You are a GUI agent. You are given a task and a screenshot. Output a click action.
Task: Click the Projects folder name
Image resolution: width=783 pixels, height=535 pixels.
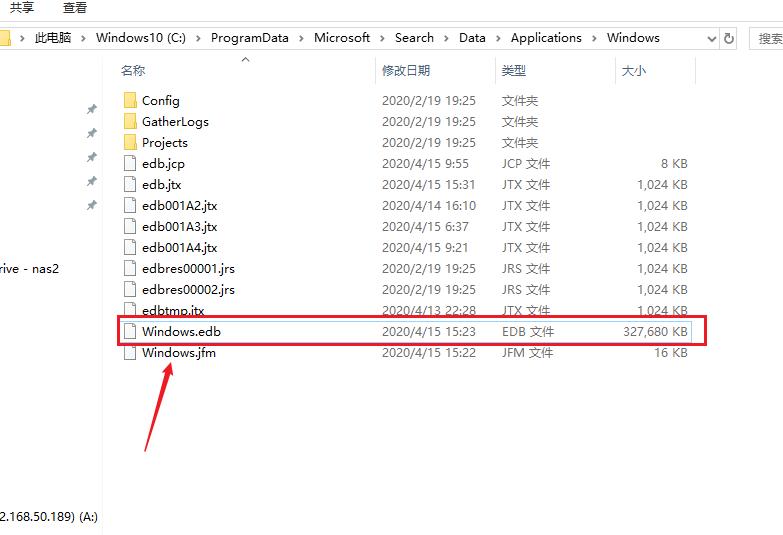(x=165, y=142)
